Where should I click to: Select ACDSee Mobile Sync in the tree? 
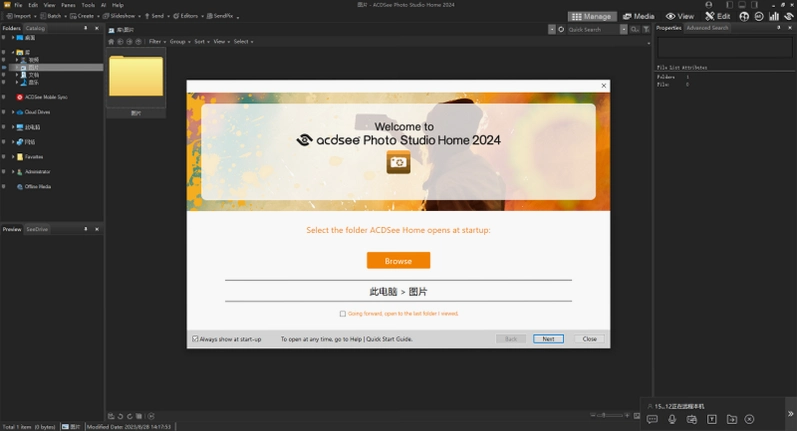(46, 97)
